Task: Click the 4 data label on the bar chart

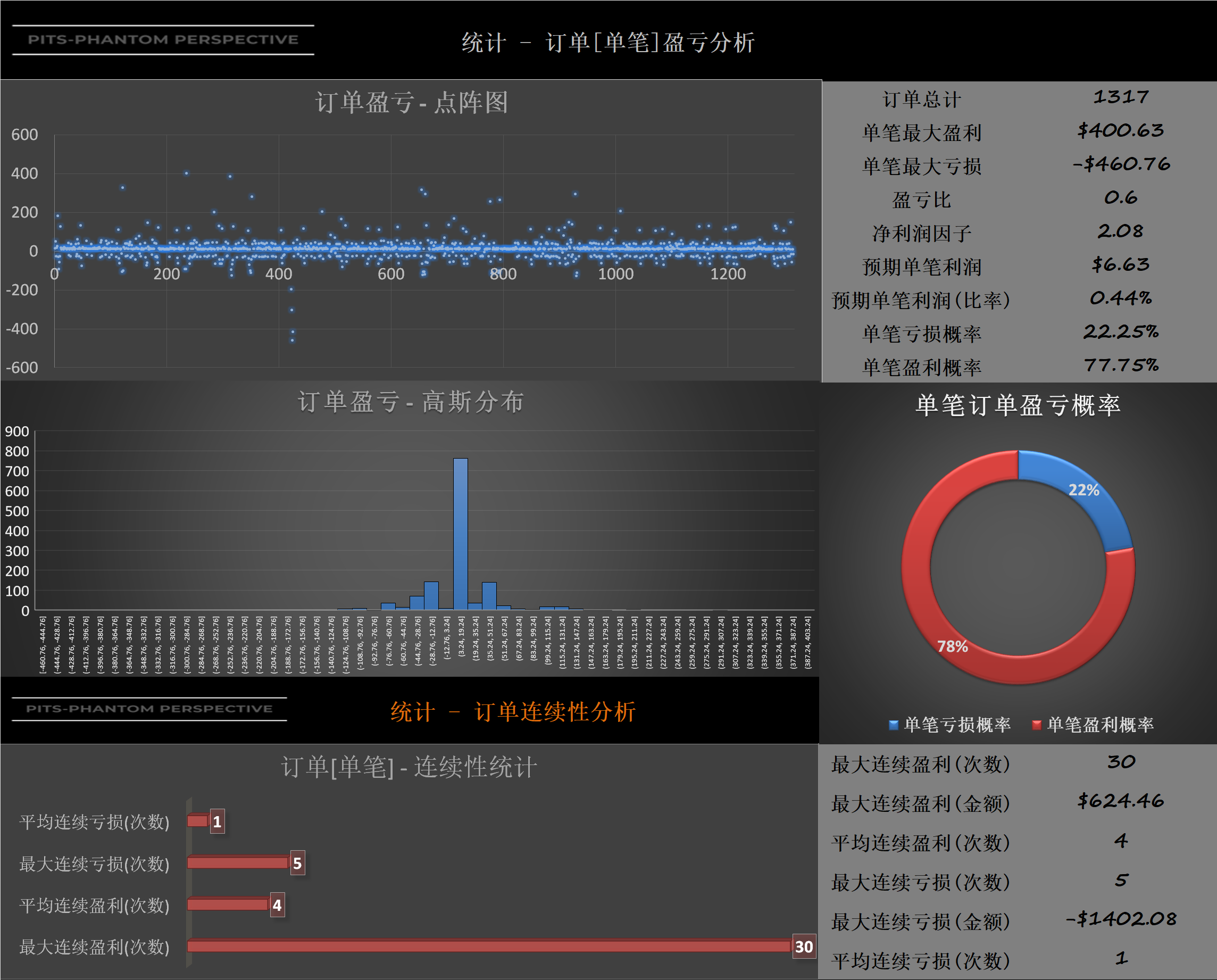Action: tap(277, 905)
